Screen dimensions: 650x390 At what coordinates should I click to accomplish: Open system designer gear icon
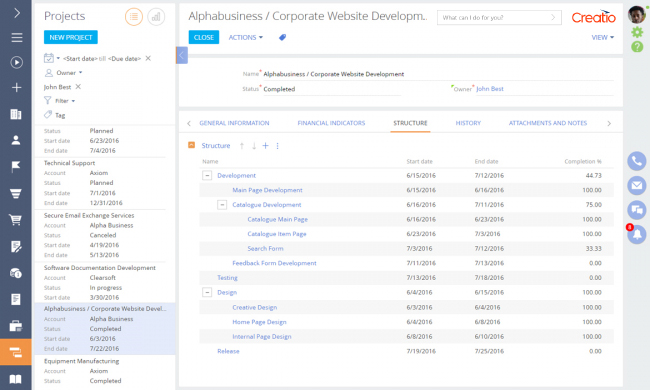pyautogui.click(x=637, y=32)
